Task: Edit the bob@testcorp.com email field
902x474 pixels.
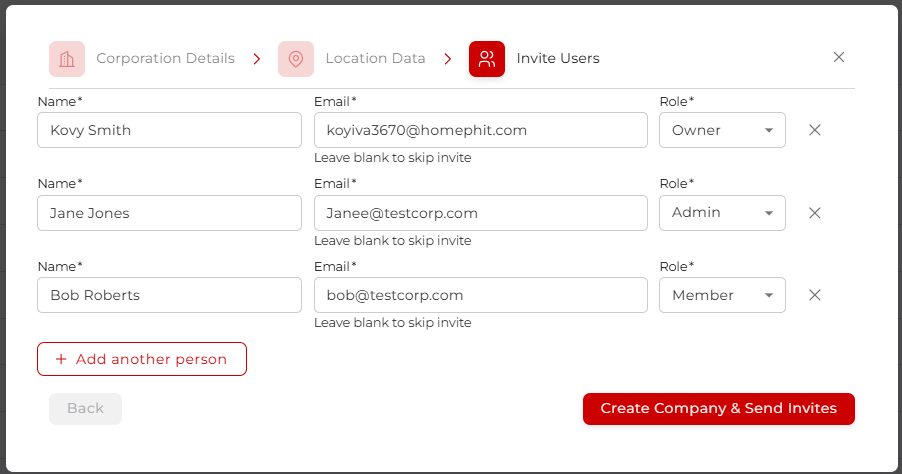Action: [x=480, y=295]
